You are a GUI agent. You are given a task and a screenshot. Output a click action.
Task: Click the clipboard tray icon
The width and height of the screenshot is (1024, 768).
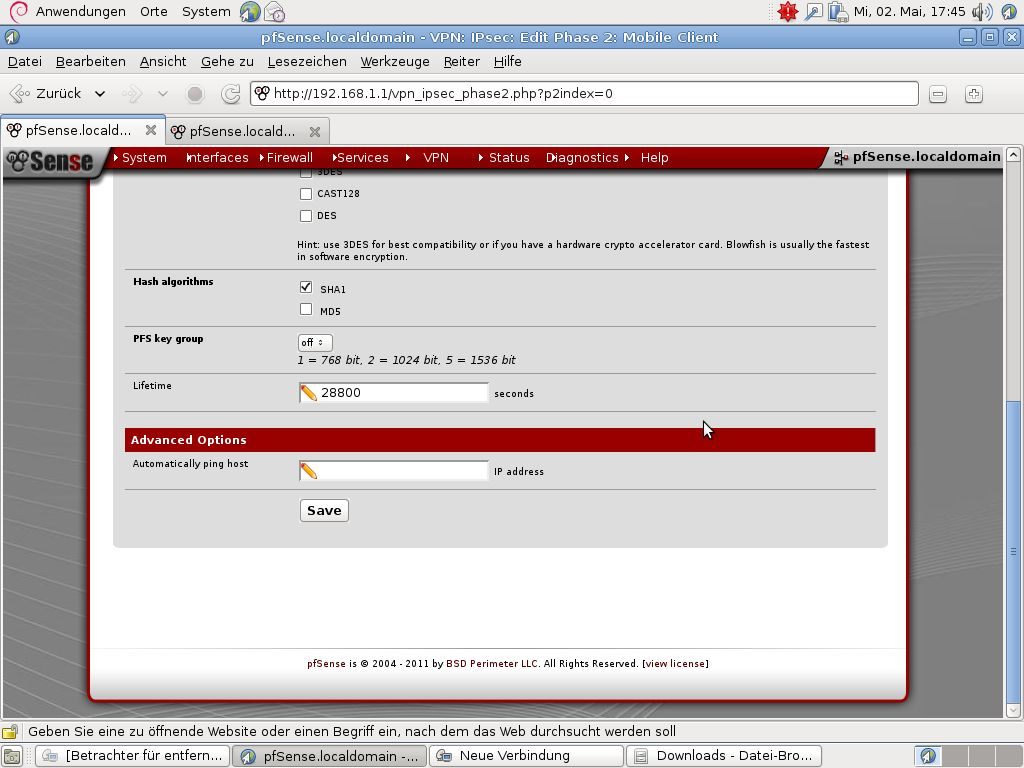click(x=837, y=12)
